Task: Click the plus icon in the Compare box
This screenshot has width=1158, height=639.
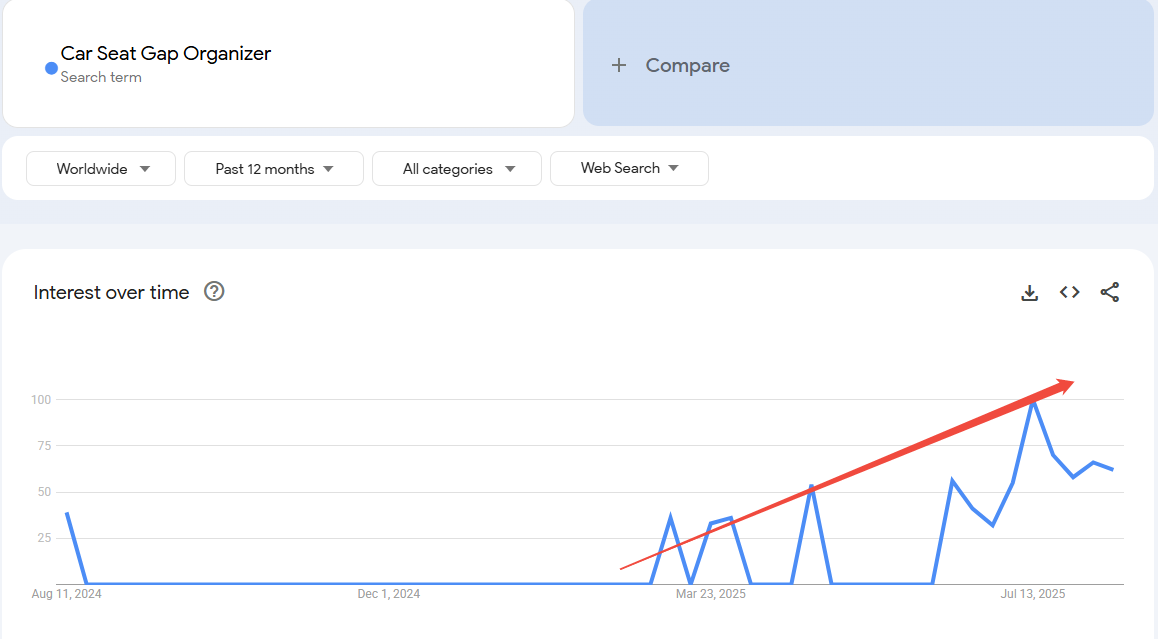Action: tap(618, 64)
